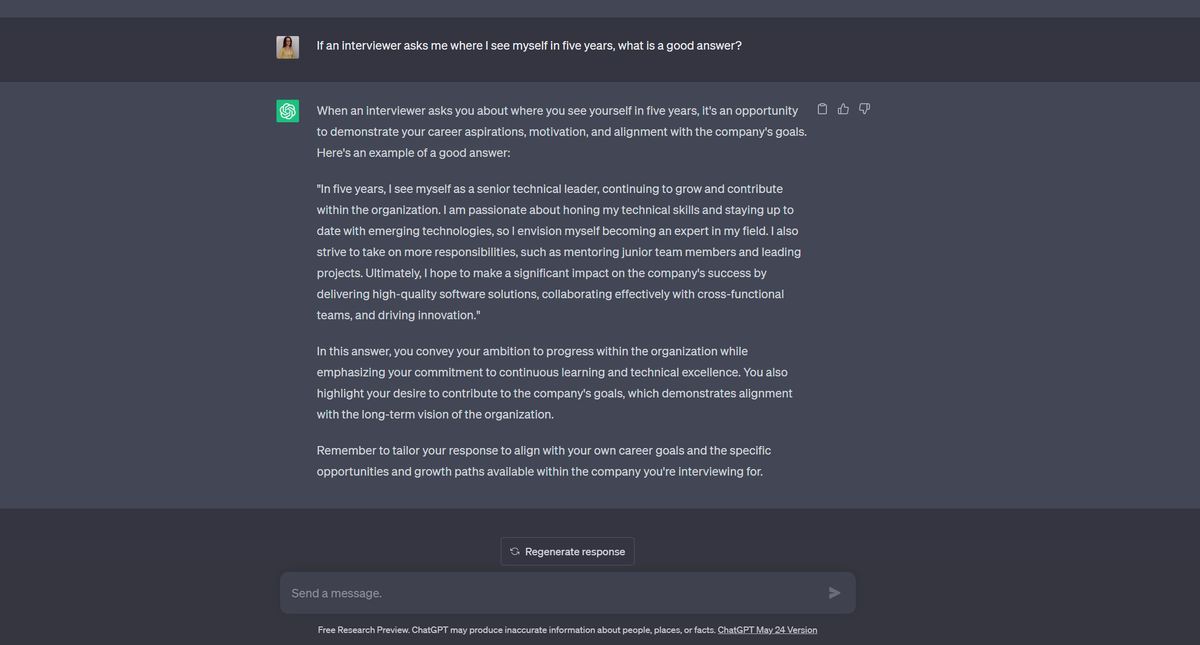This screenshot has width=1200, height=645.
Task: Click the user profile picture next to the question
Action: 287,46
